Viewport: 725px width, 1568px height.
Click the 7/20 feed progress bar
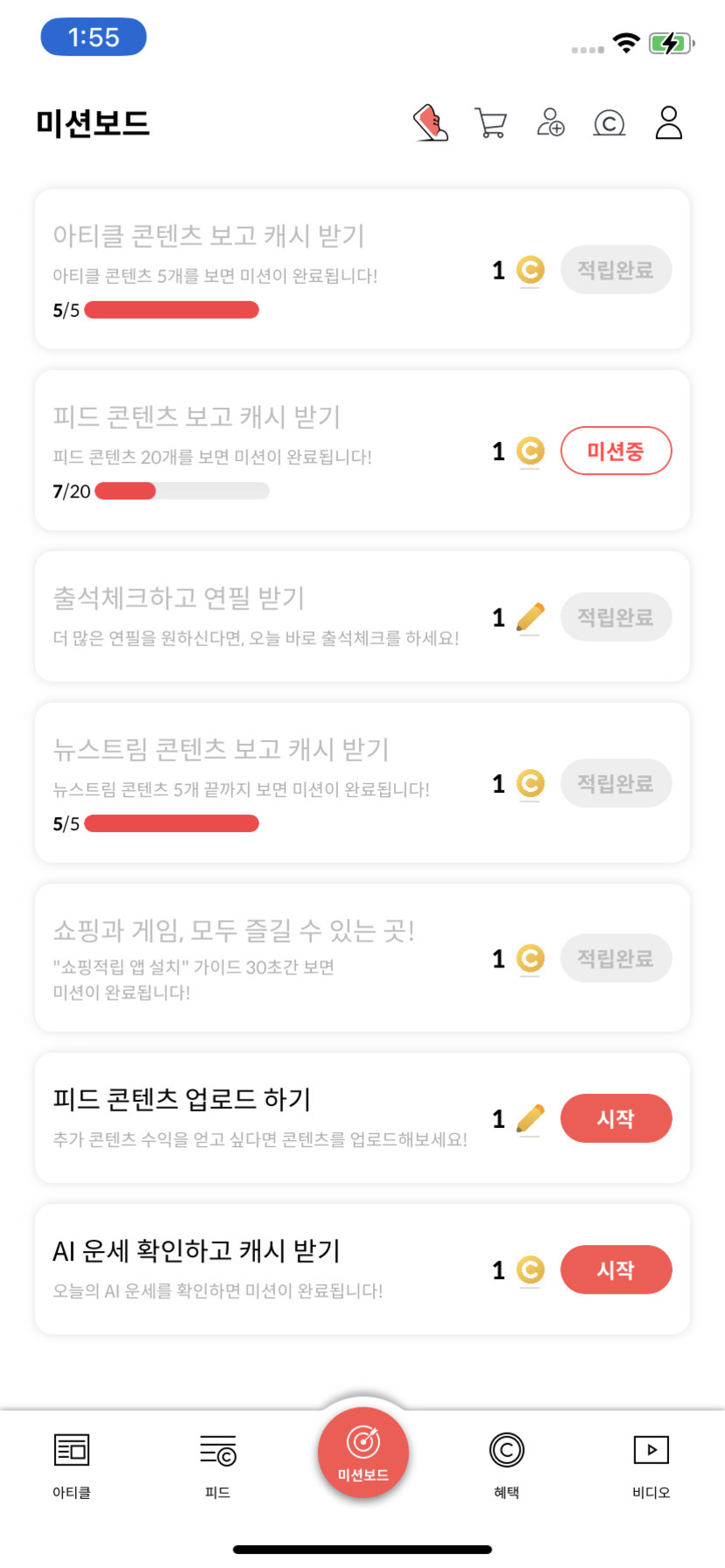(182, 492)
